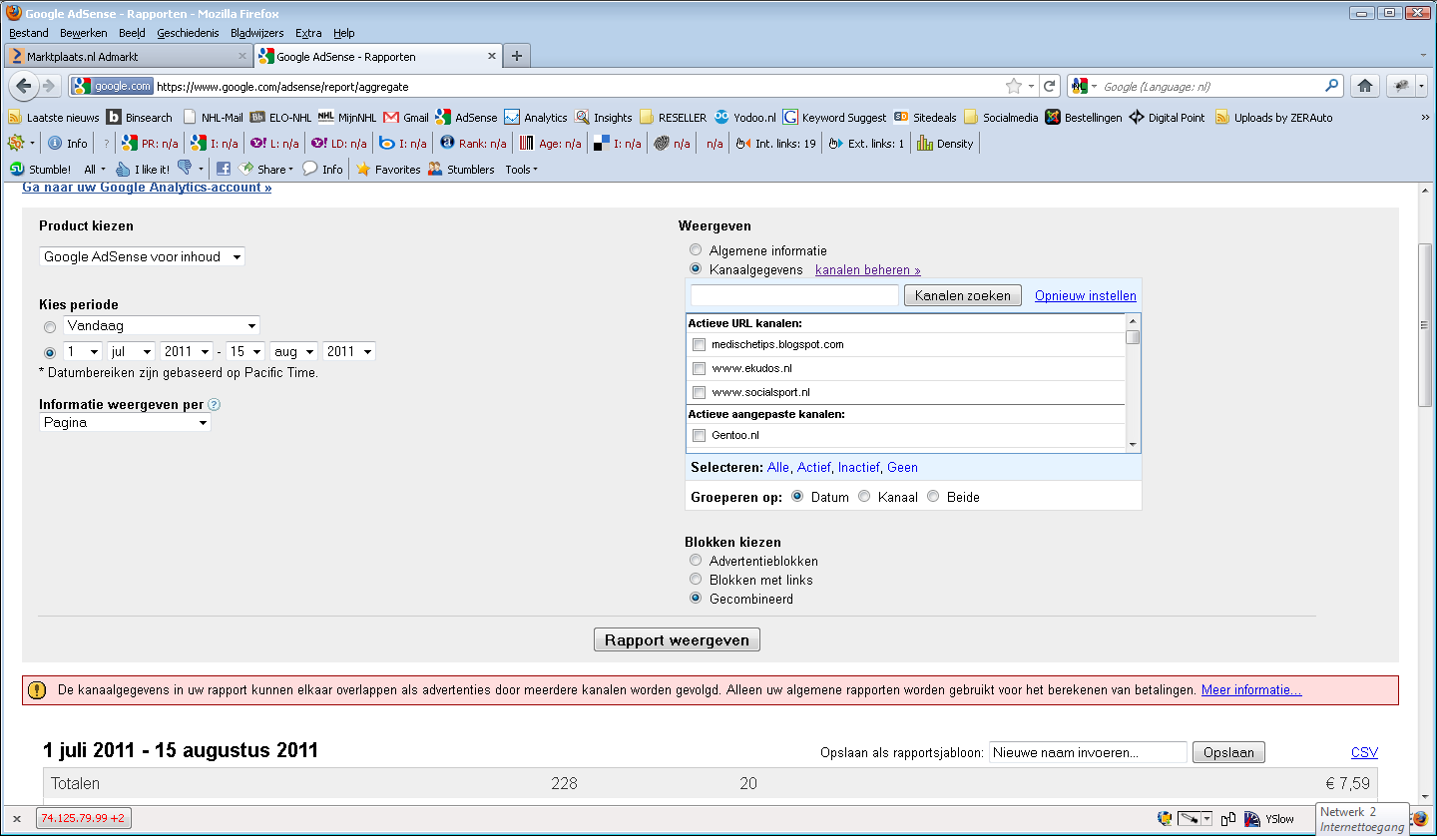Open a new tab with the plus button
This screenshot has width=1437, height=840.
pyautogui.click(x=517, y=56)
